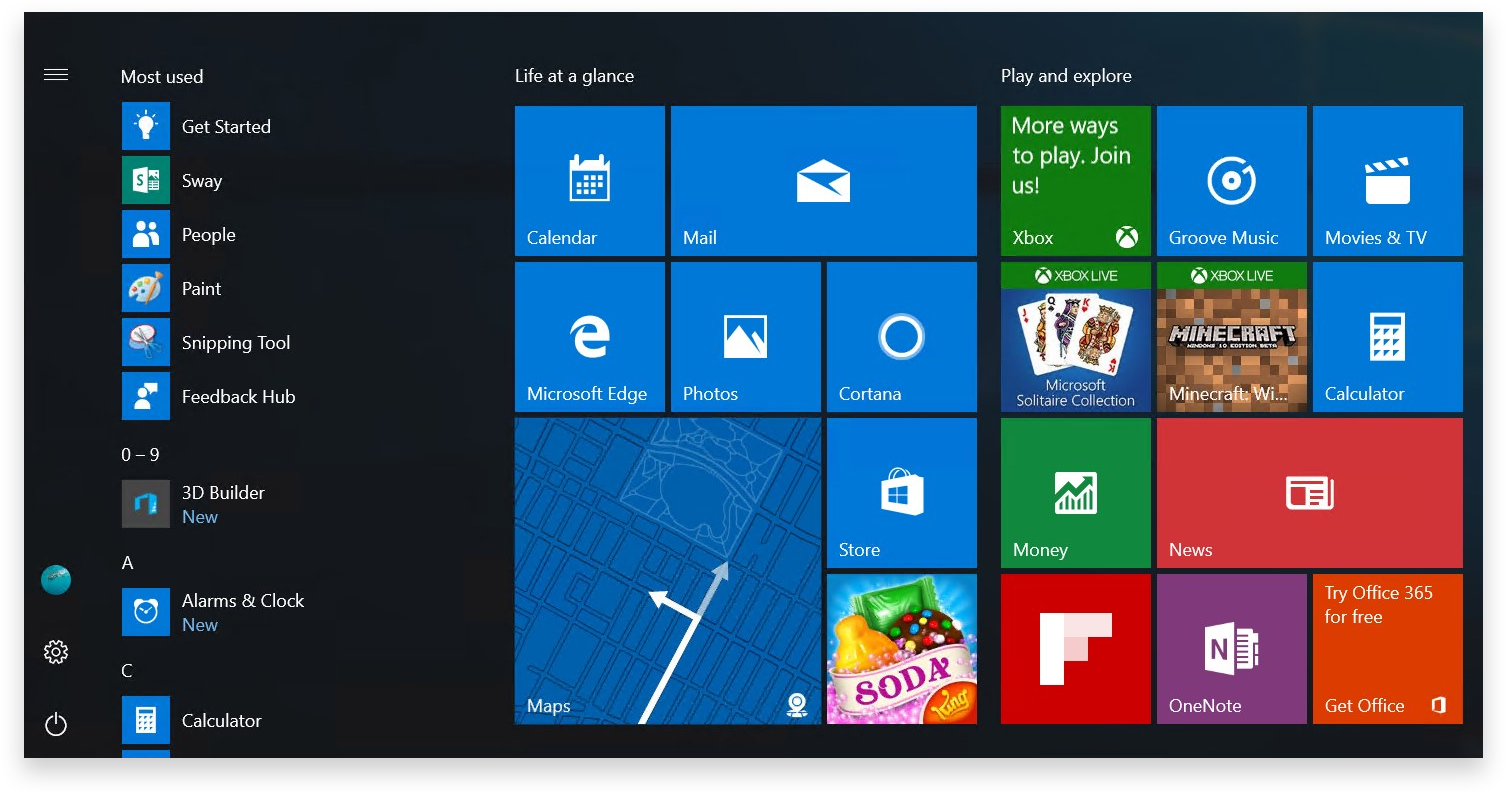The image size is (1506, 793).
Task: Launch Microsoft Edge tile
Action: tap(590, 337)
